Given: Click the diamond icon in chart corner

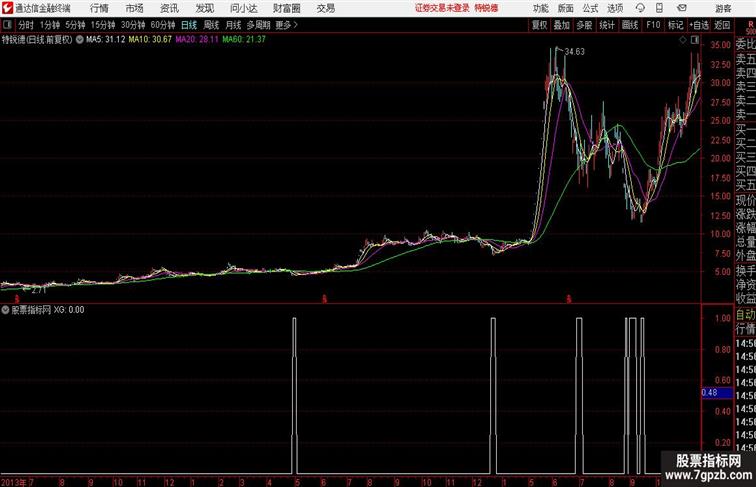Looking at the screenshot, I should (683, 40).
